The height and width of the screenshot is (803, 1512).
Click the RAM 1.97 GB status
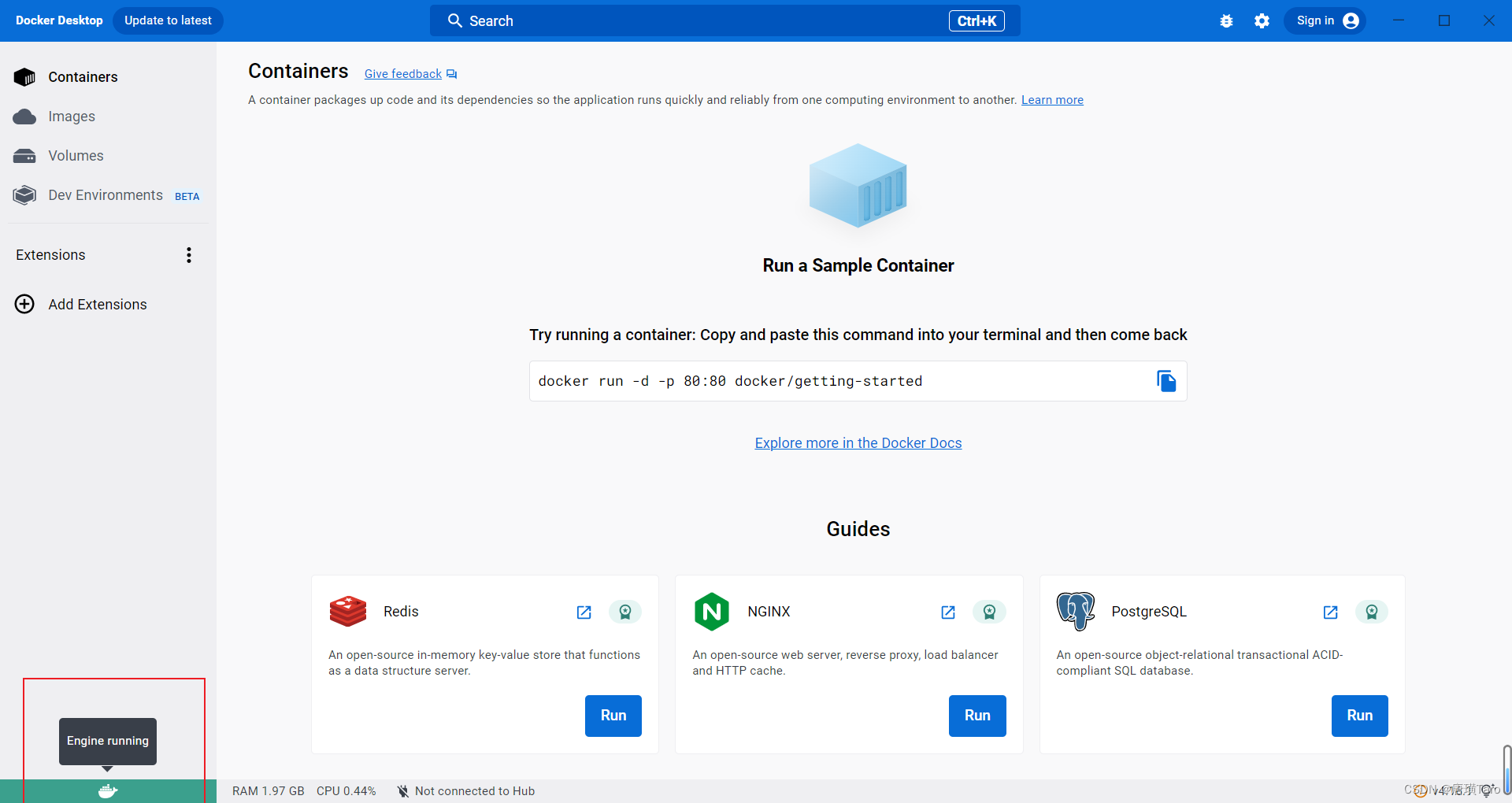tap(268, 791)
